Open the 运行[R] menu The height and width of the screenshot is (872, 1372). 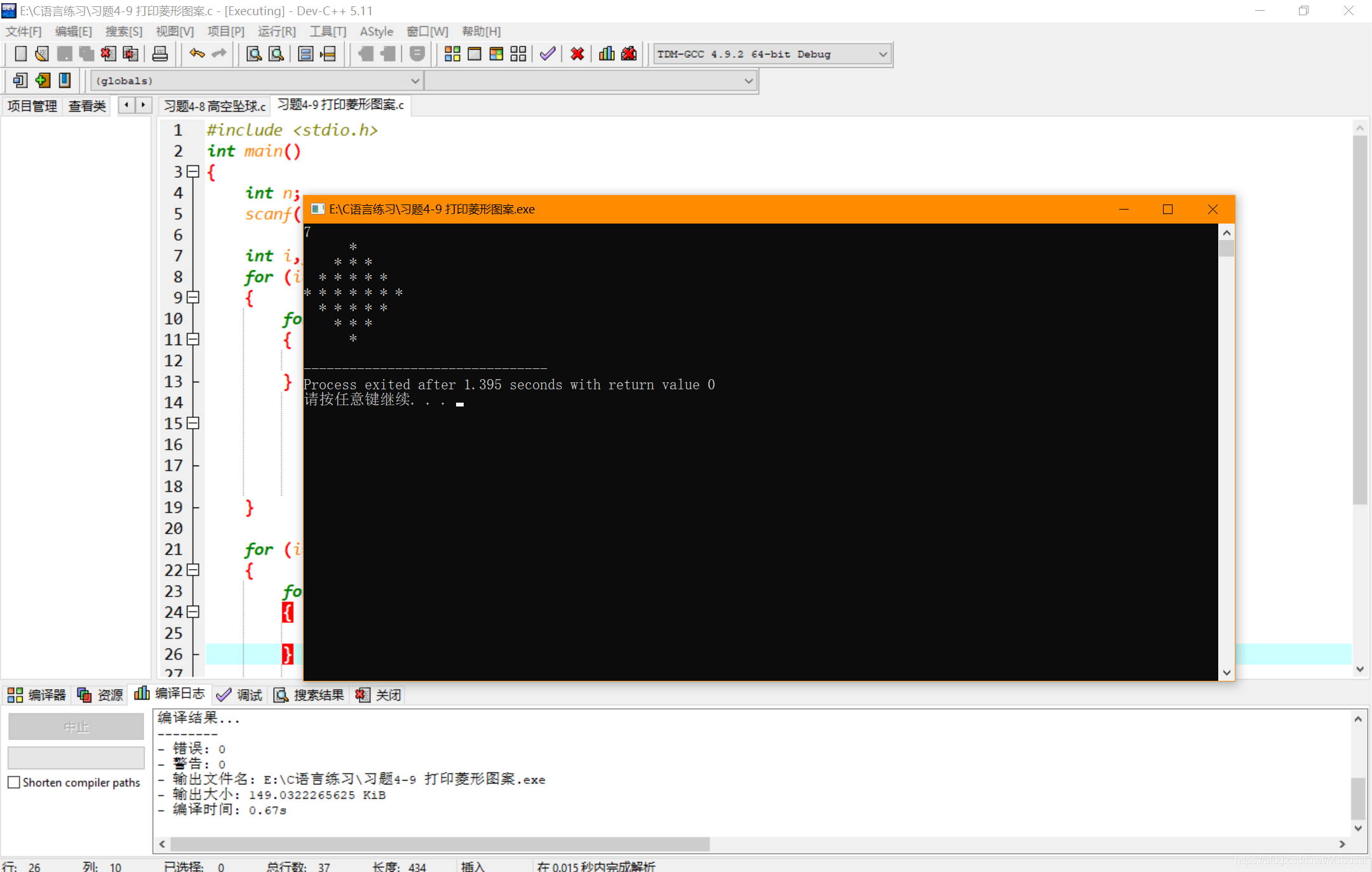click(x=276, y=31)
